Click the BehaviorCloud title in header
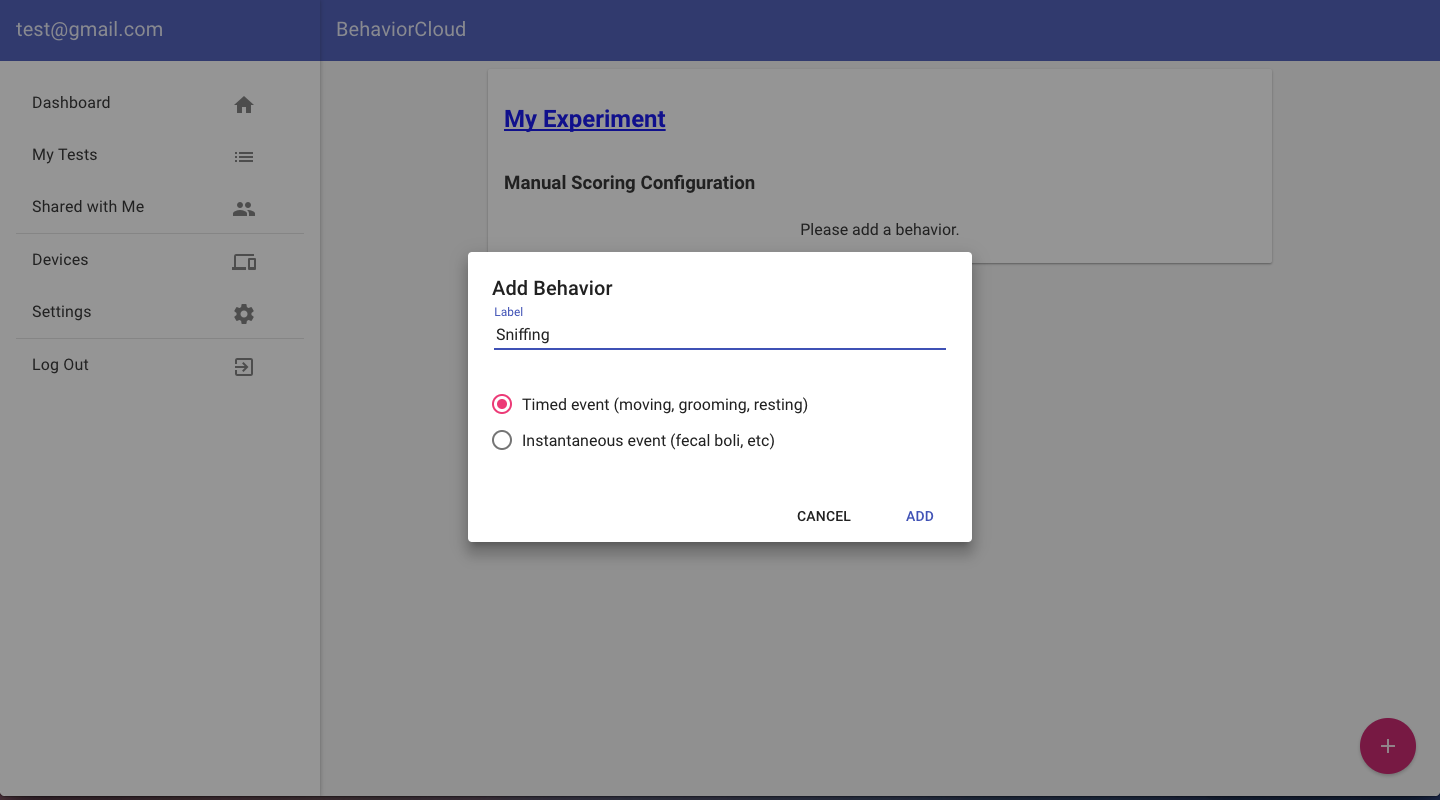Screen dimensions: 1440x800 click(x=401, y=30)
